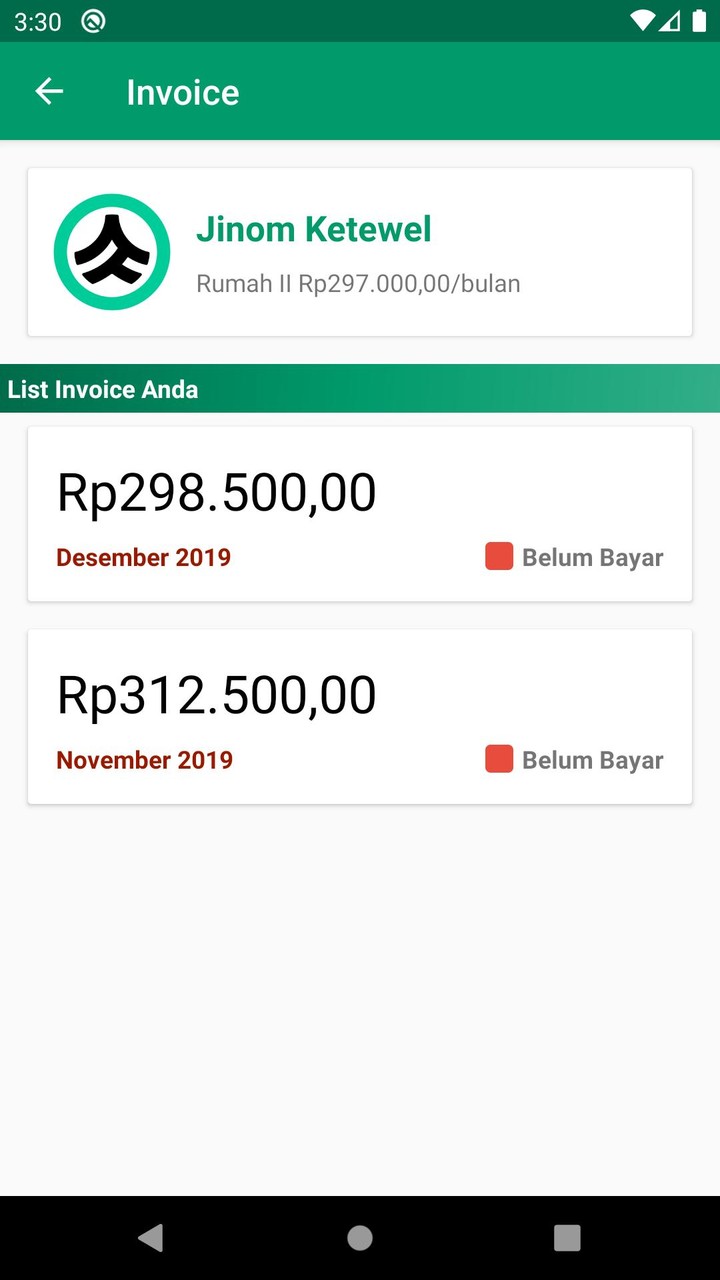Tap the Invoice page title
The height and width of the screenshot is (1280, 720).
[183, 92]
